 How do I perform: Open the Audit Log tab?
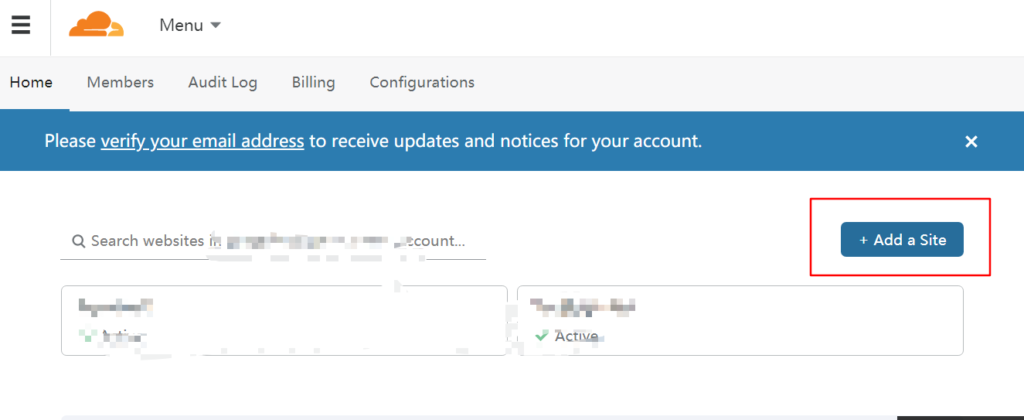pos(222,82)
